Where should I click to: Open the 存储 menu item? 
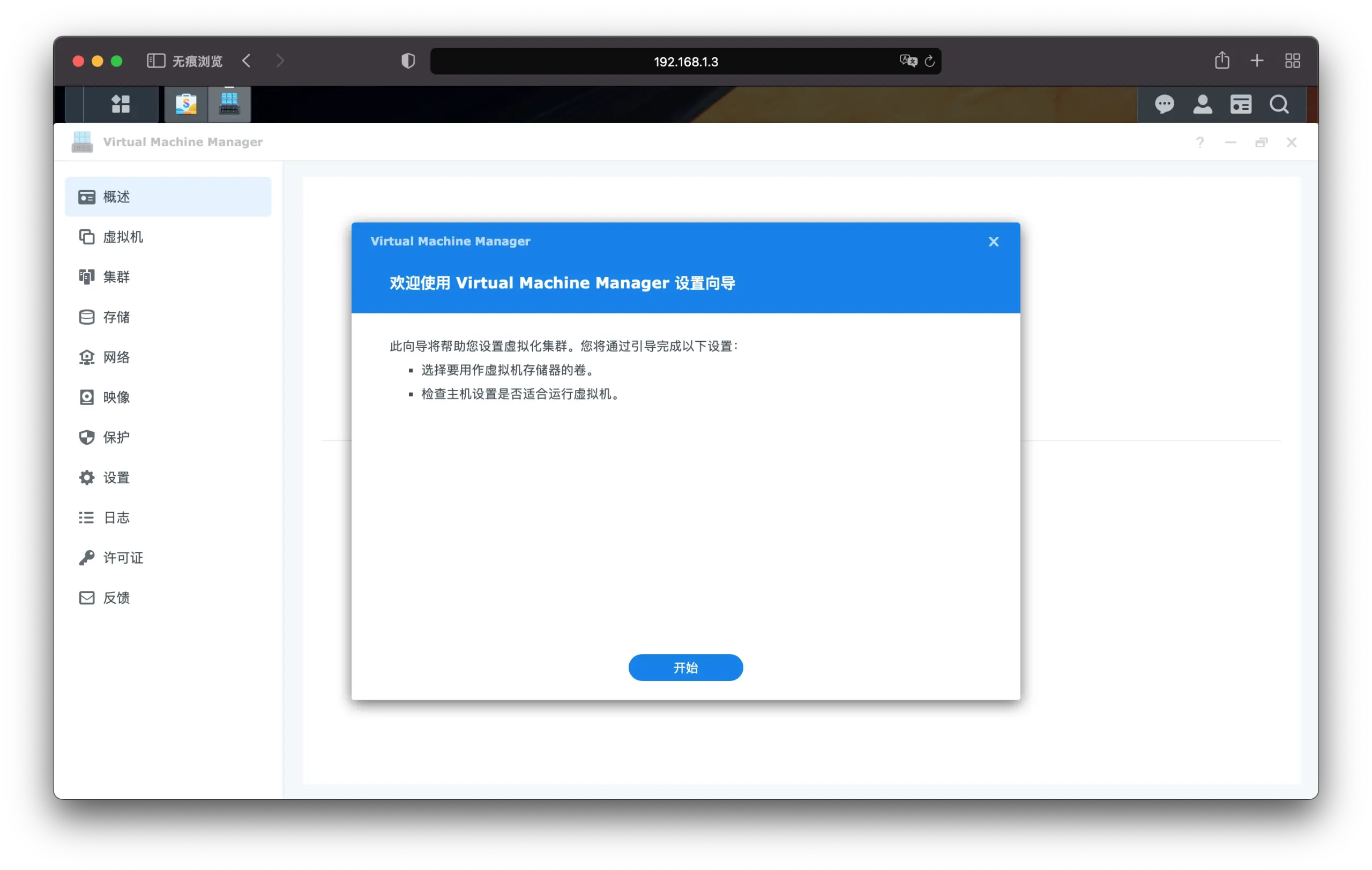coord(168,317)
